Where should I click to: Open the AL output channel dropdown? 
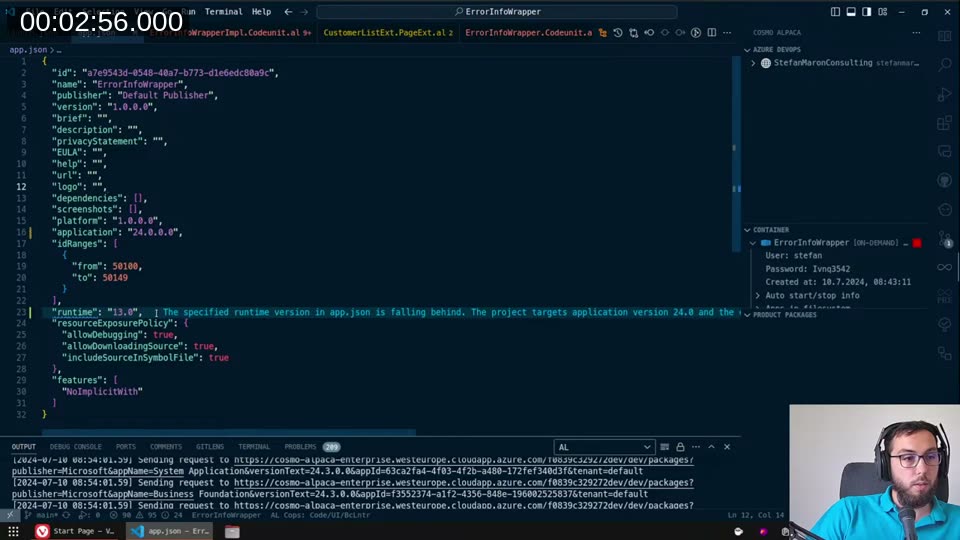pos(604,448)
